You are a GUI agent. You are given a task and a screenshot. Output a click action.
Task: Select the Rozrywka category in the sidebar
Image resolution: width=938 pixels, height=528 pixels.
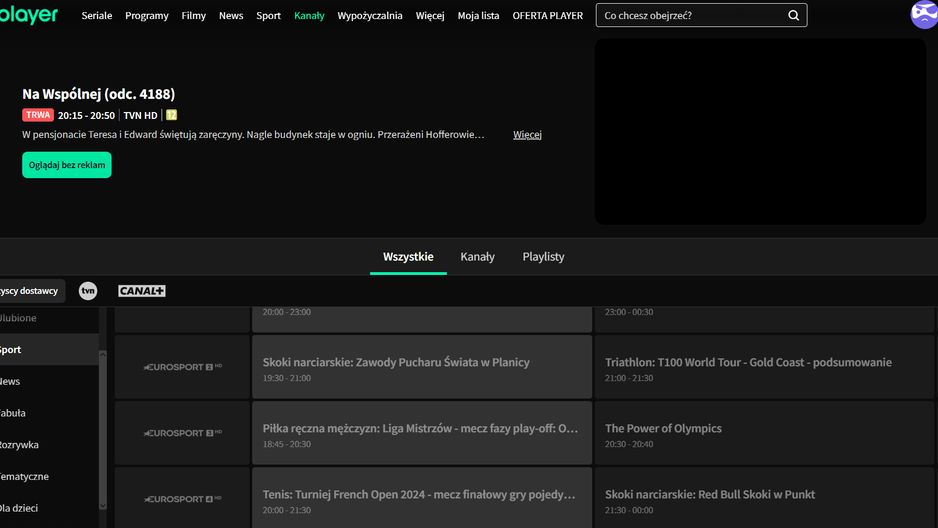(x=20, y=445)
